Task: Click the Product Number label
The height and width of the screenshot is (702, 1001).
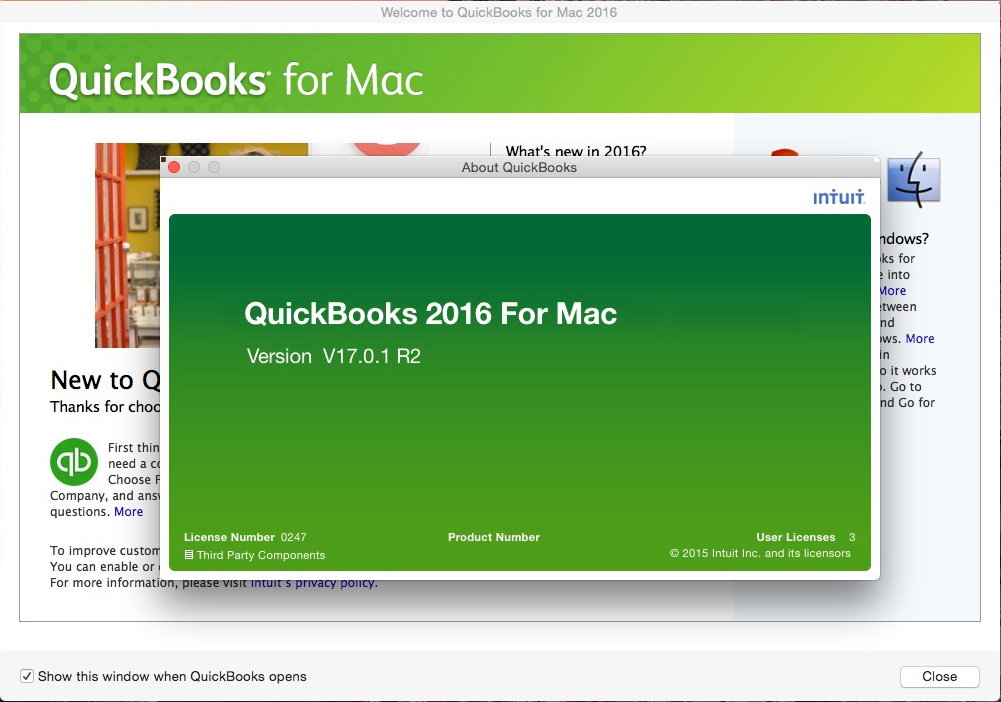Action: 494,537
